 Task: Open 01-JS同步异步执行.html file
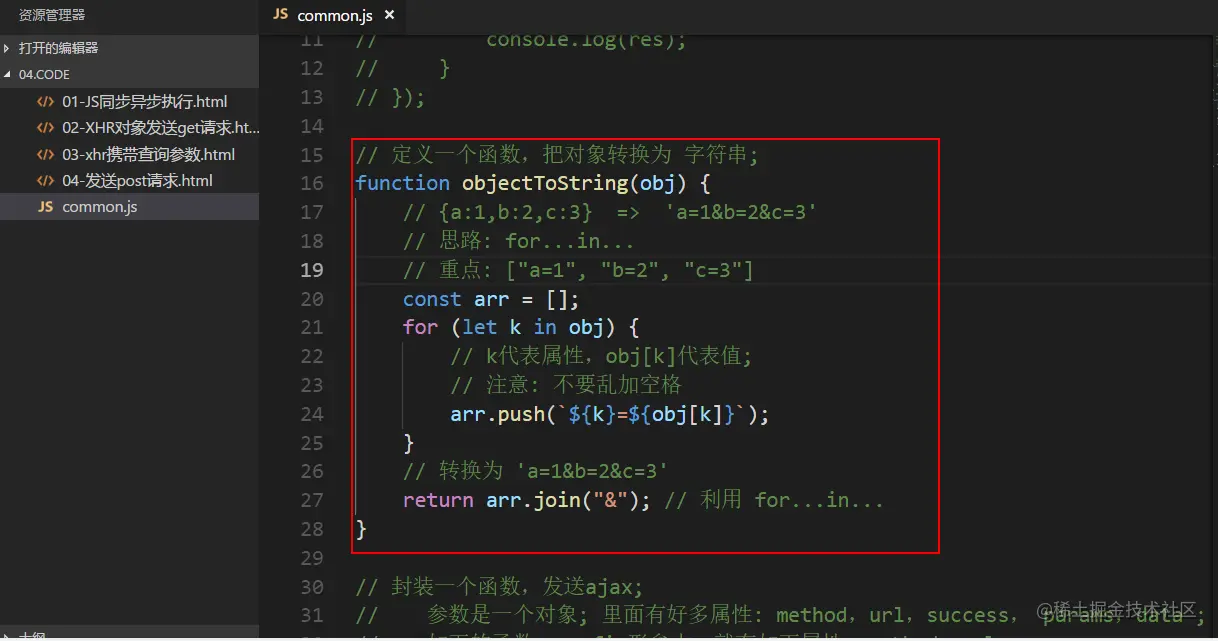coord(144,102)
